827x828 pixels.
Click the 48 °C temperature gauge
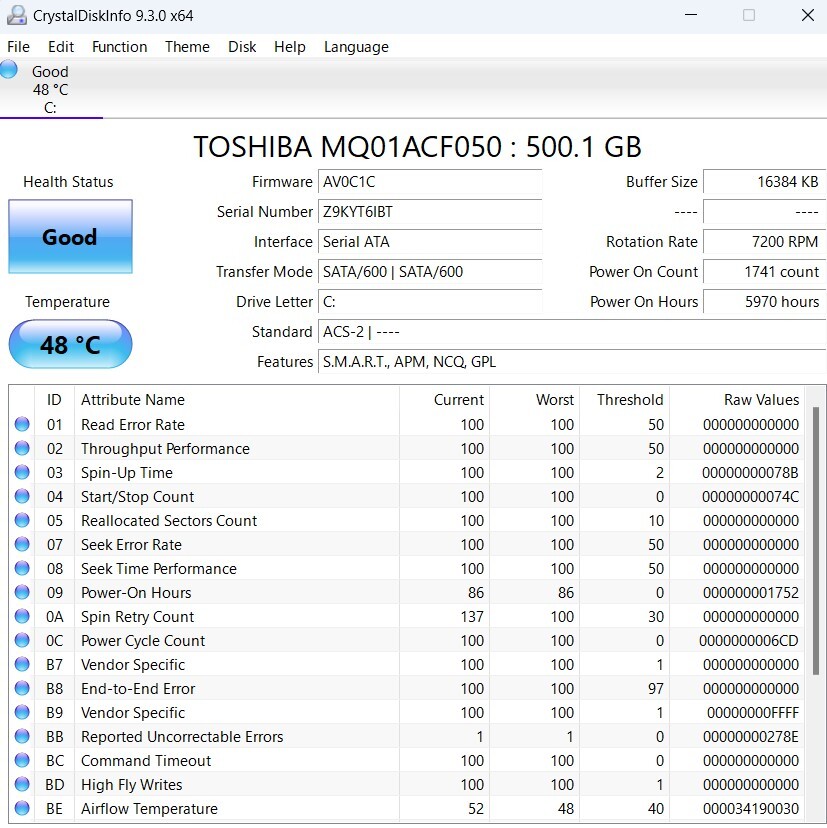coord(69,344)
